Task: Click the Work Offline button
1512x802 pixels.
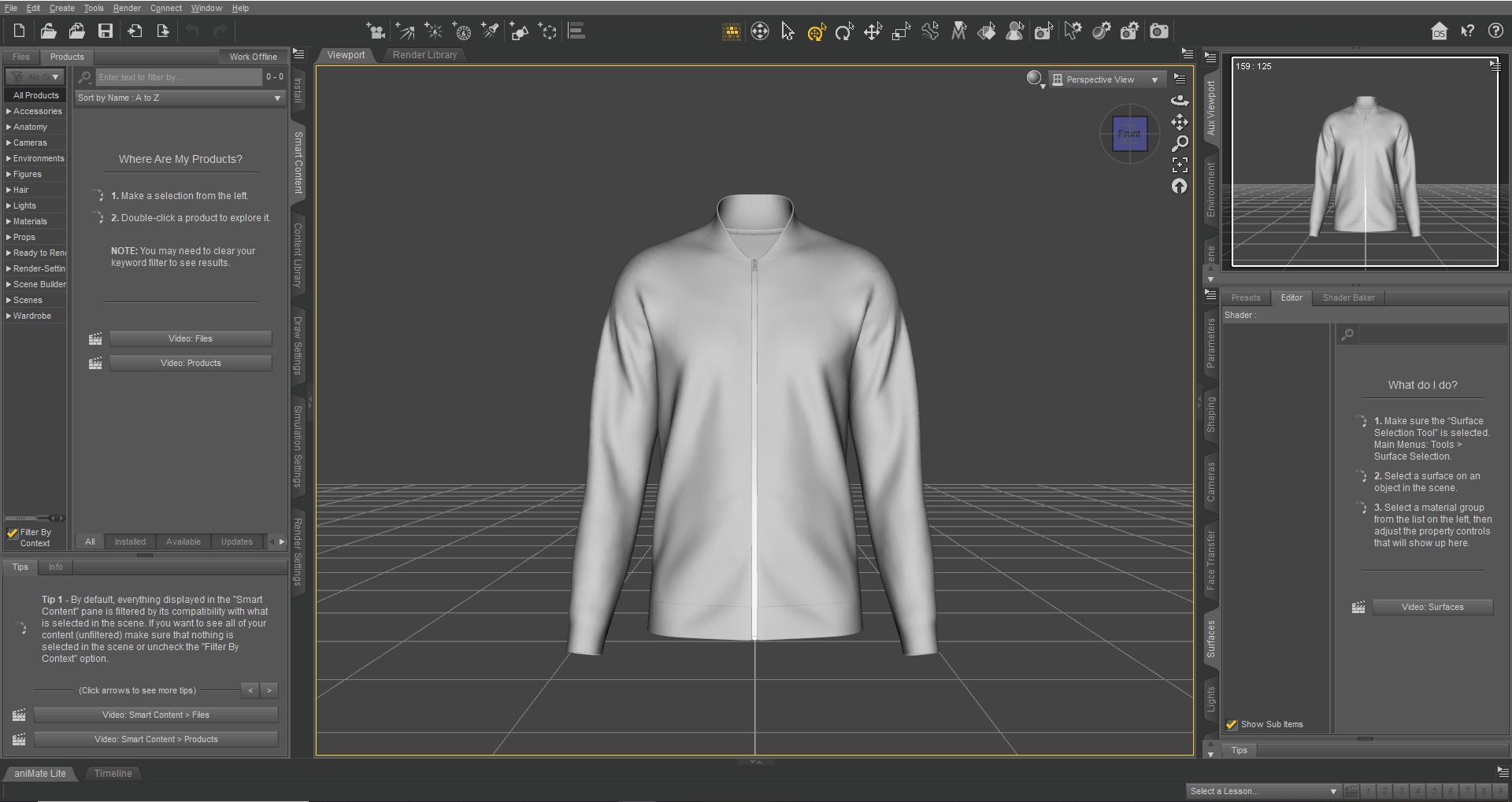Action: [x=253, y=57]
